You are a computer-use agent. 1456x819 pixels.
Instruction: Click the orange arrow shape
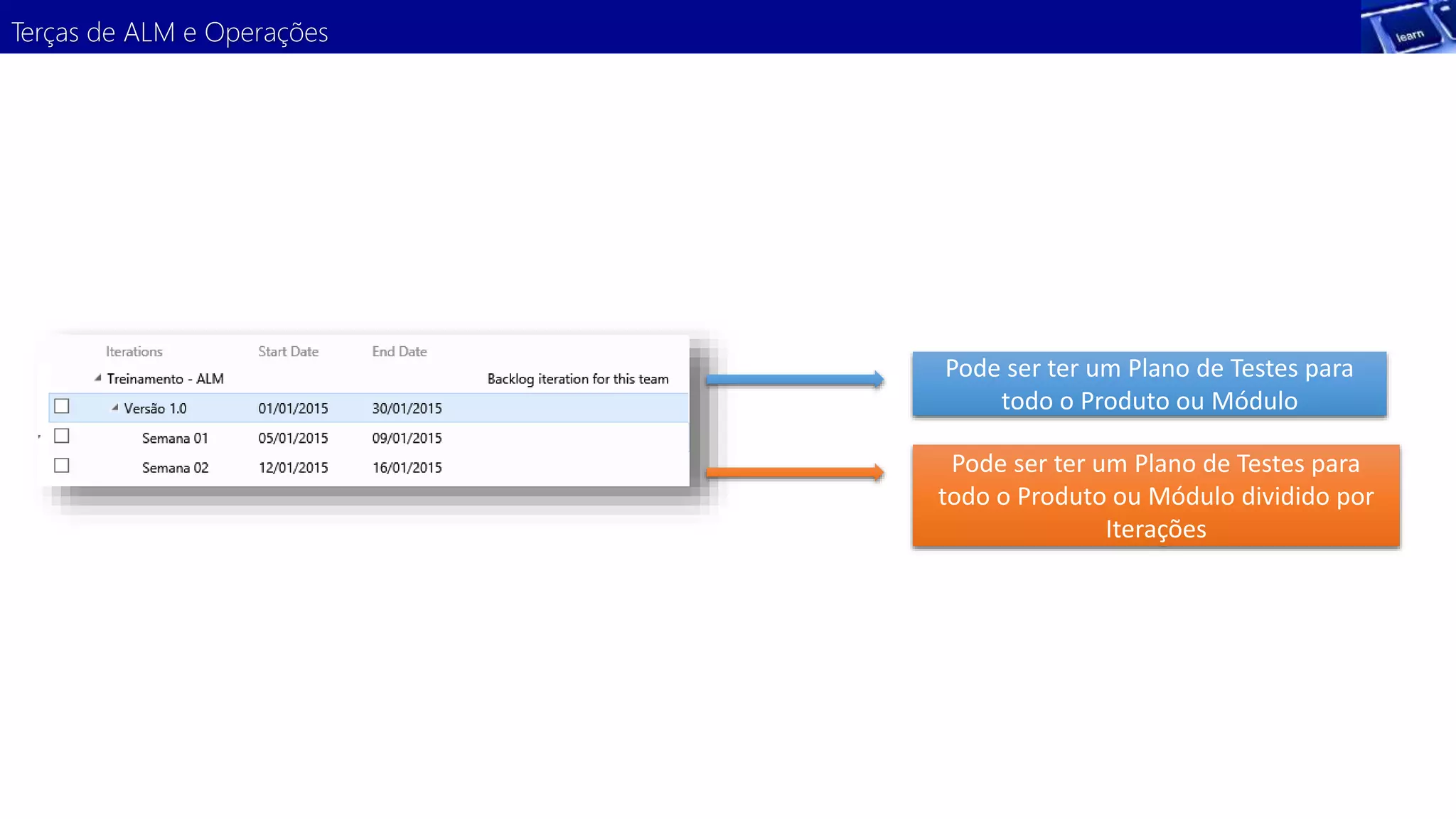[x=794, y=473]
